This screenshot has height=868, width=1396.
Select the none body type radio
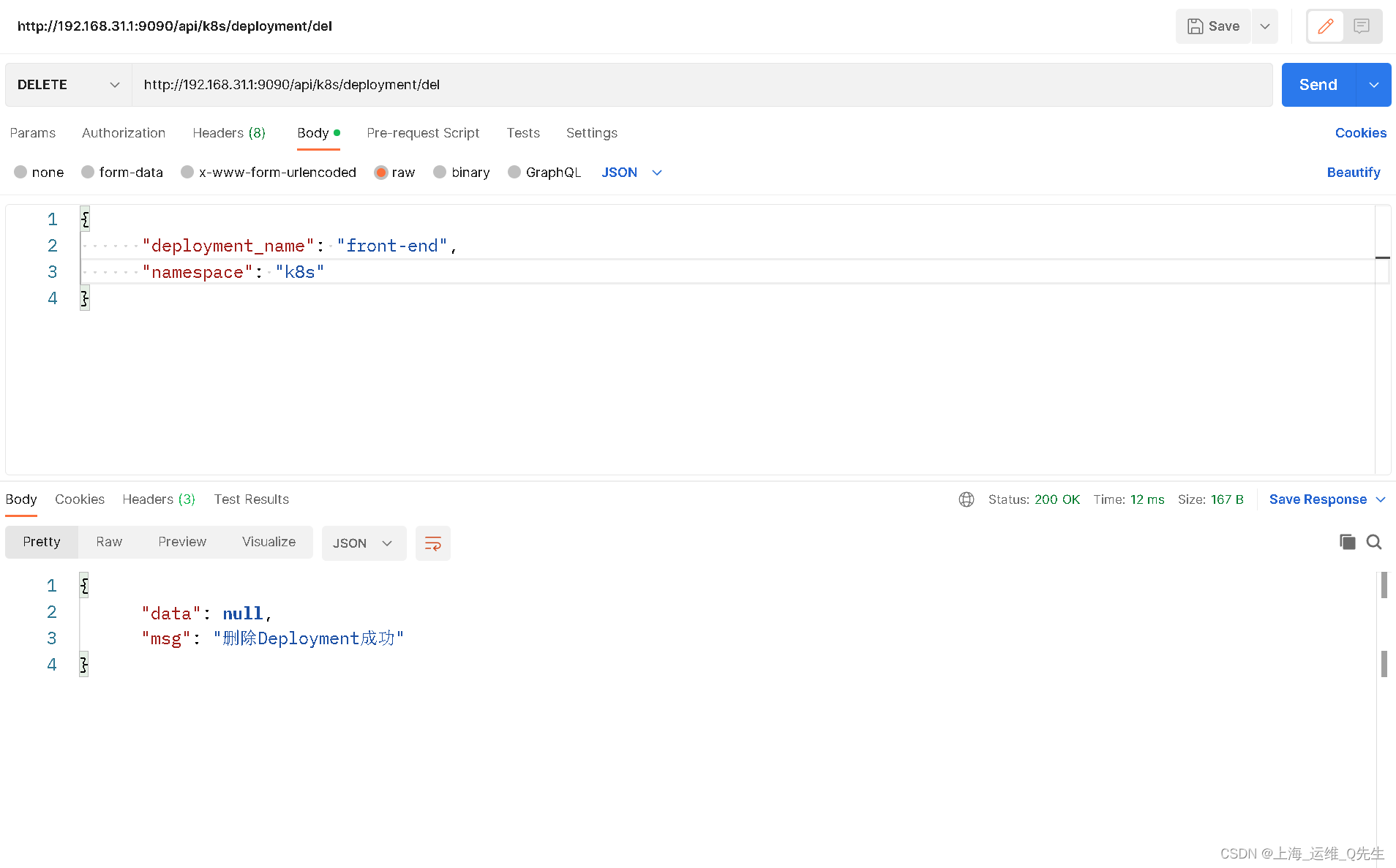[20, 172]
